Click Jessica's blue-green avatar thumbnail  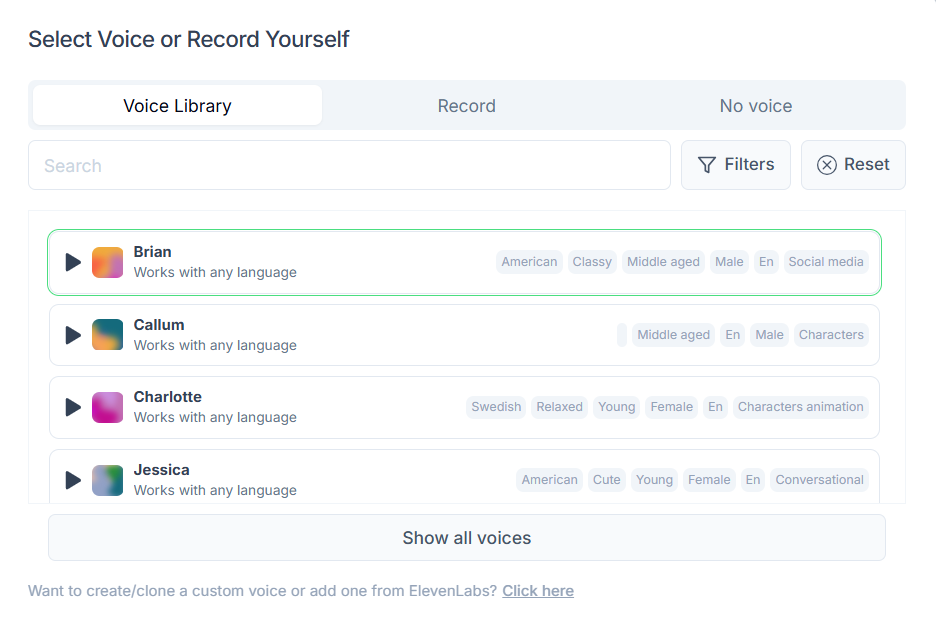pyautogui.click(x=107, y=480)
